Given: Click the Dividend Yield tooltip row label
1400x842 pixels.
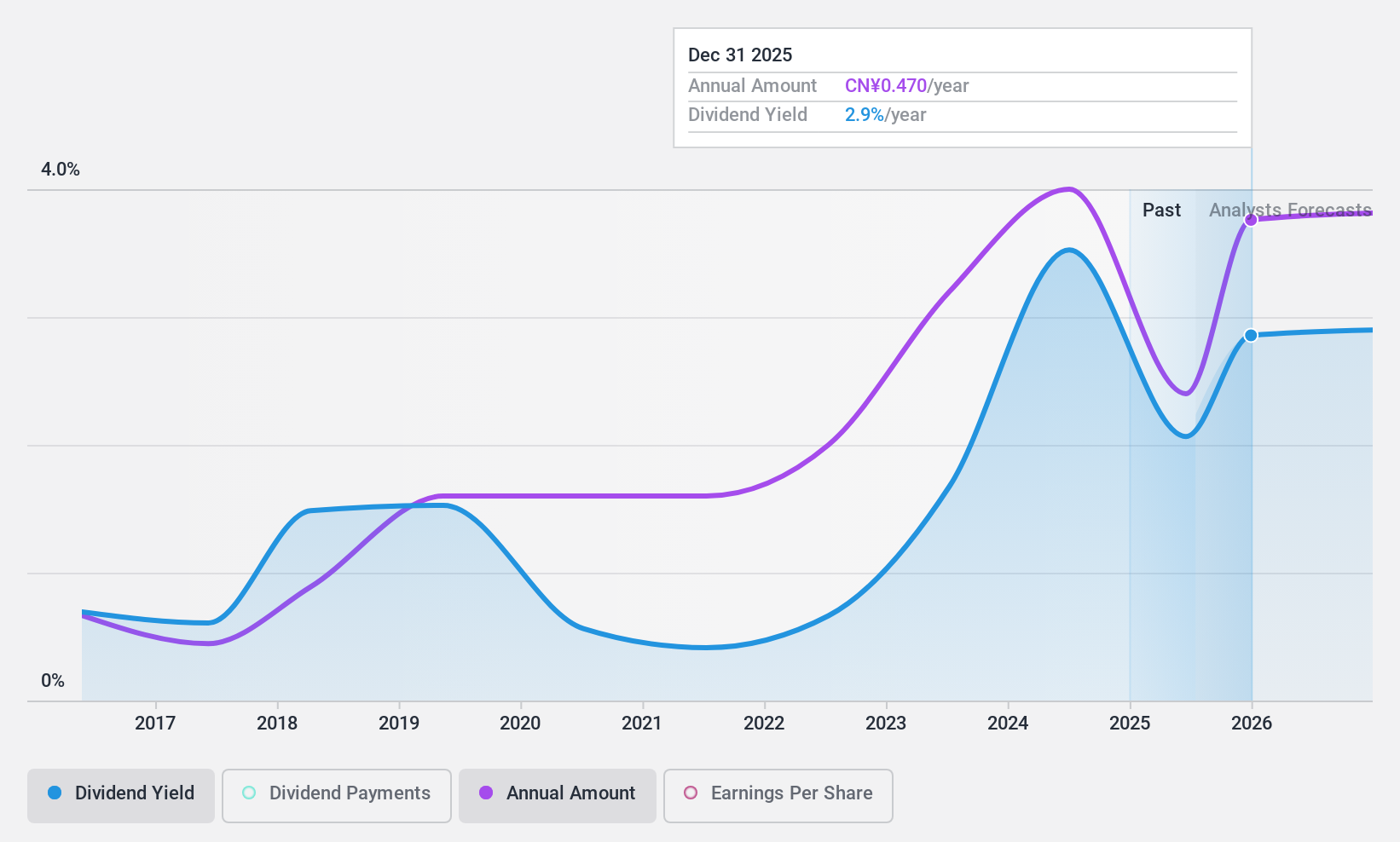Looking at the screenshot, I should [748, 115].
